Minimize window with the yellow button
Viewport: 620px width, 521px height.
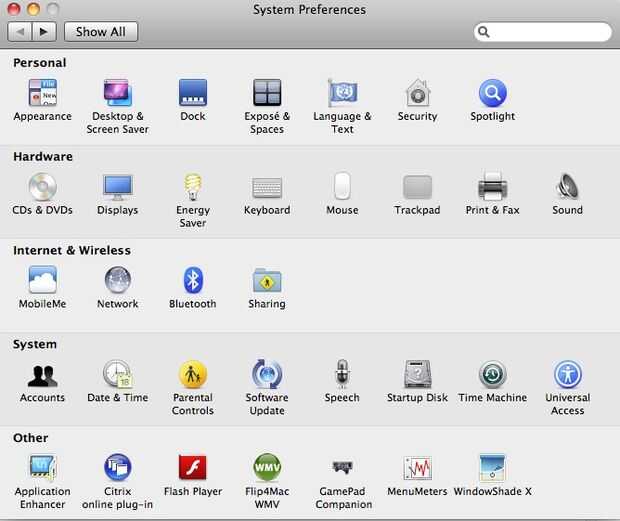(x=34, y=9)
